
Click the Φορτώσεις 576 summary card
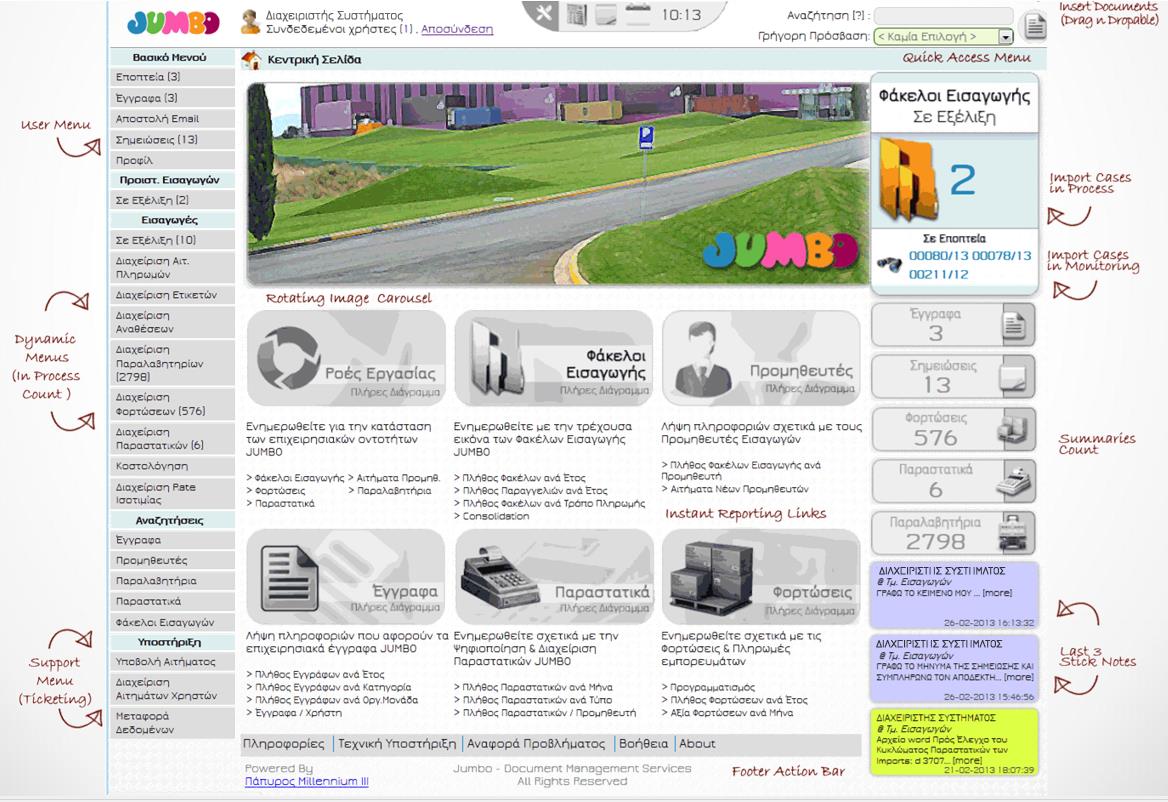tap(953, 429)
